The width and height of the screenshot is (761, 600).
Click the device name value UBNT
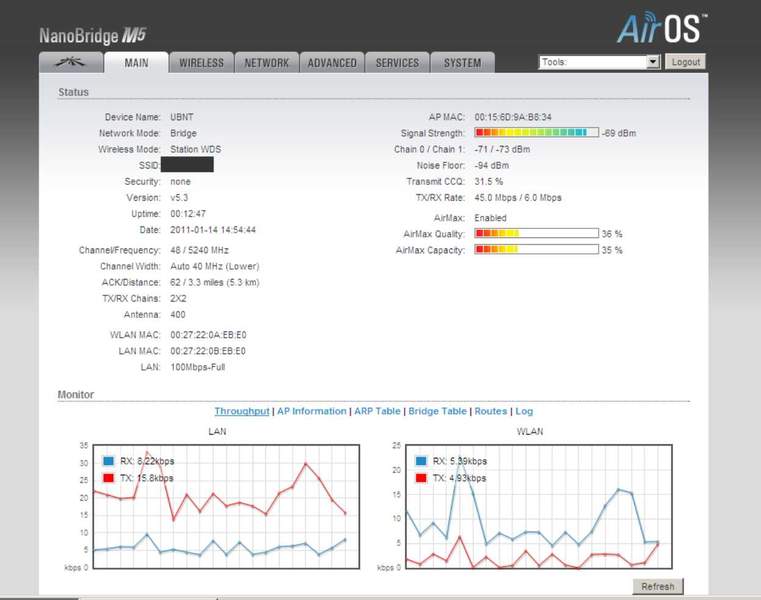point(182,117)
